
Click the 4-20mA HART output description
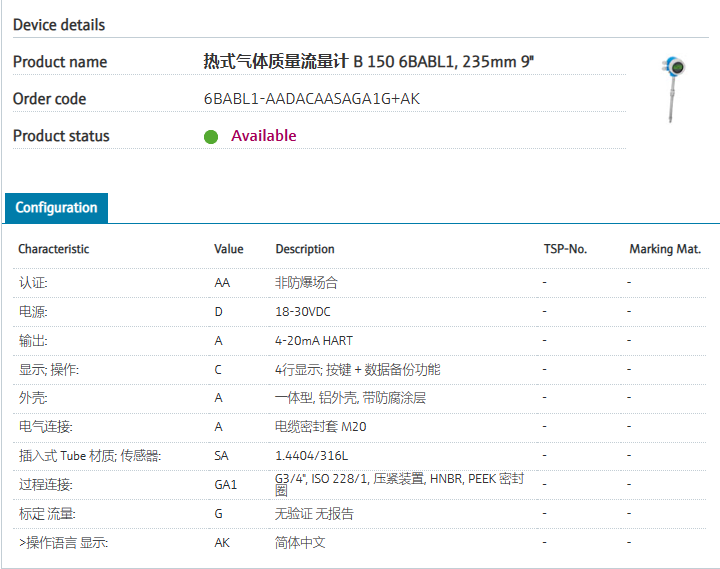(x=313, y=341)
